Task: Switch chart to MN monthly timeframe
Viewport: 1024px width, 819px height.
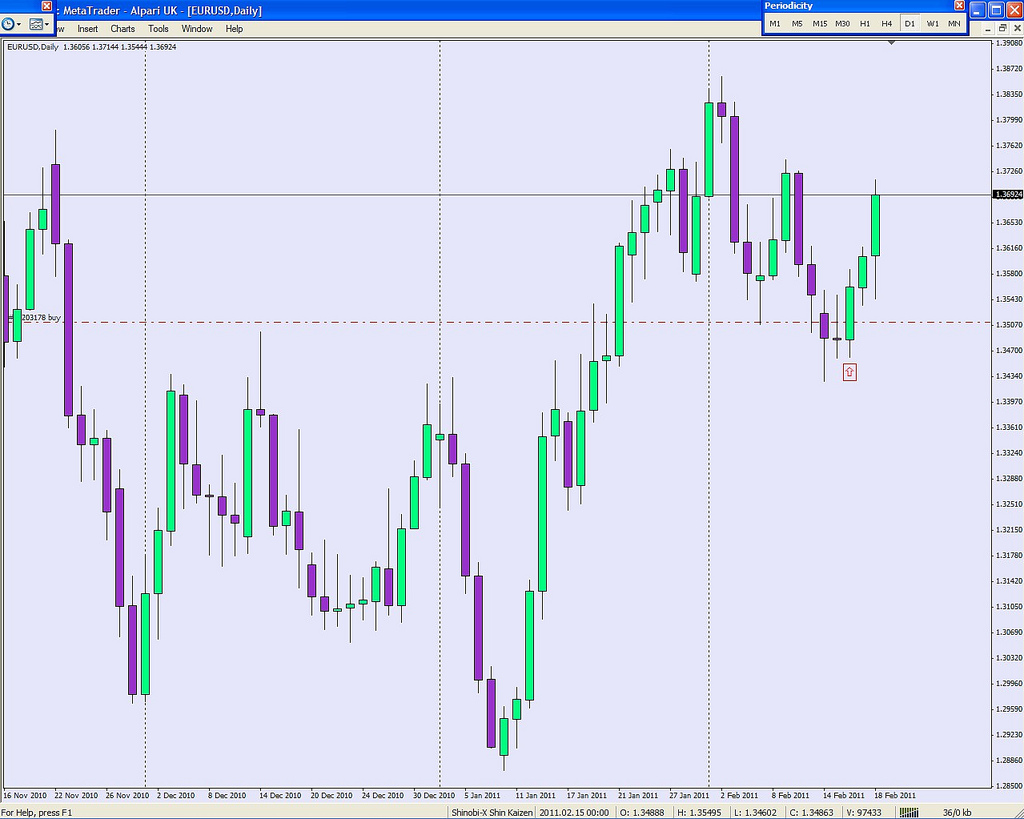Action: pos(954,24)
